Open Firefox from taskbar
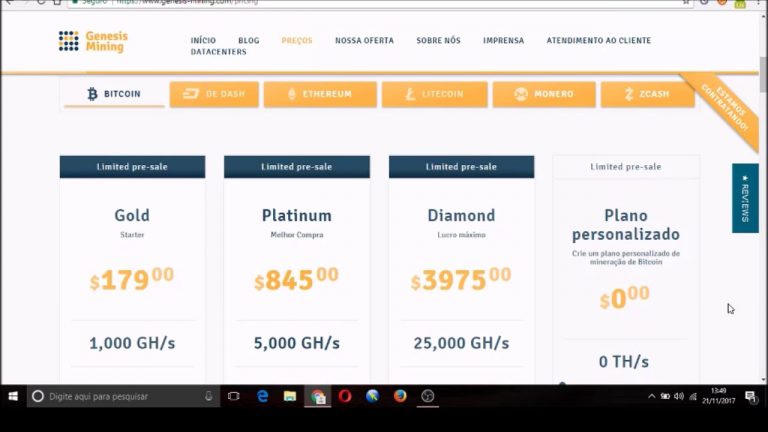 pyautogui.click(x=400, y=396)
